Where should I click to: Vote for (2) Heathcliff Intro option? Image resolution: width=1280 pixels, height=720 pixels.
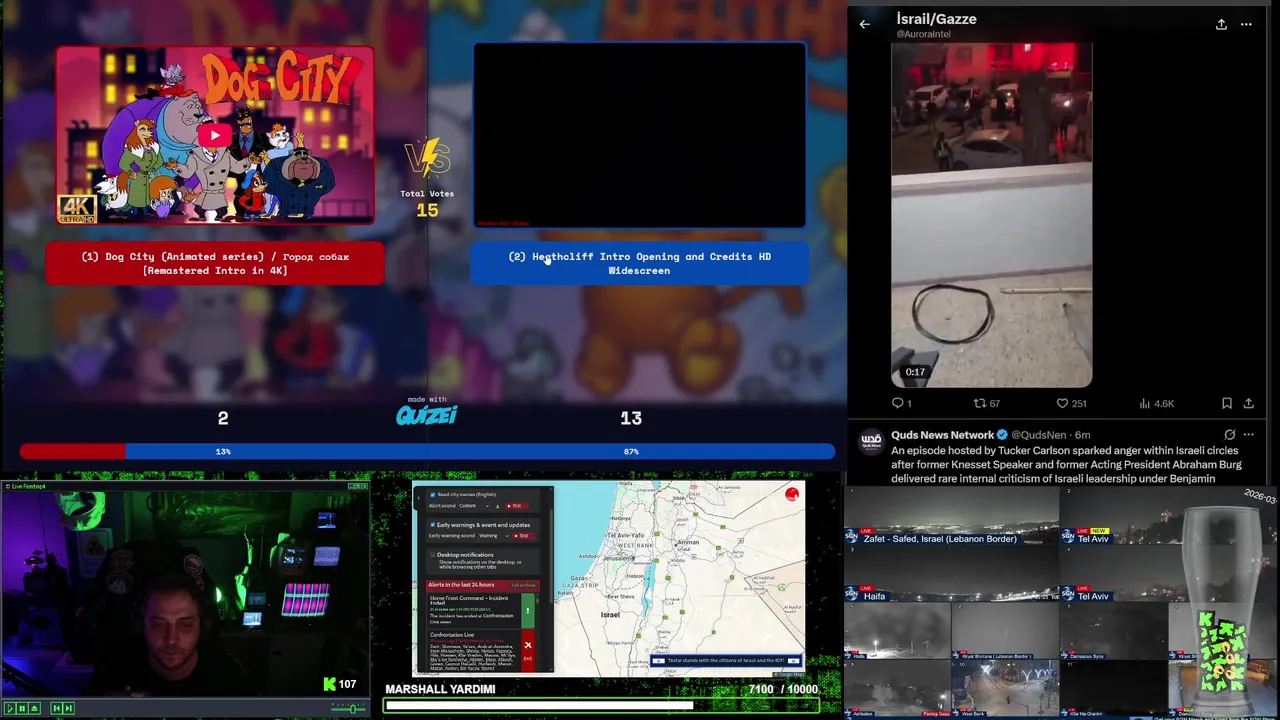click(x=639, y=263)
